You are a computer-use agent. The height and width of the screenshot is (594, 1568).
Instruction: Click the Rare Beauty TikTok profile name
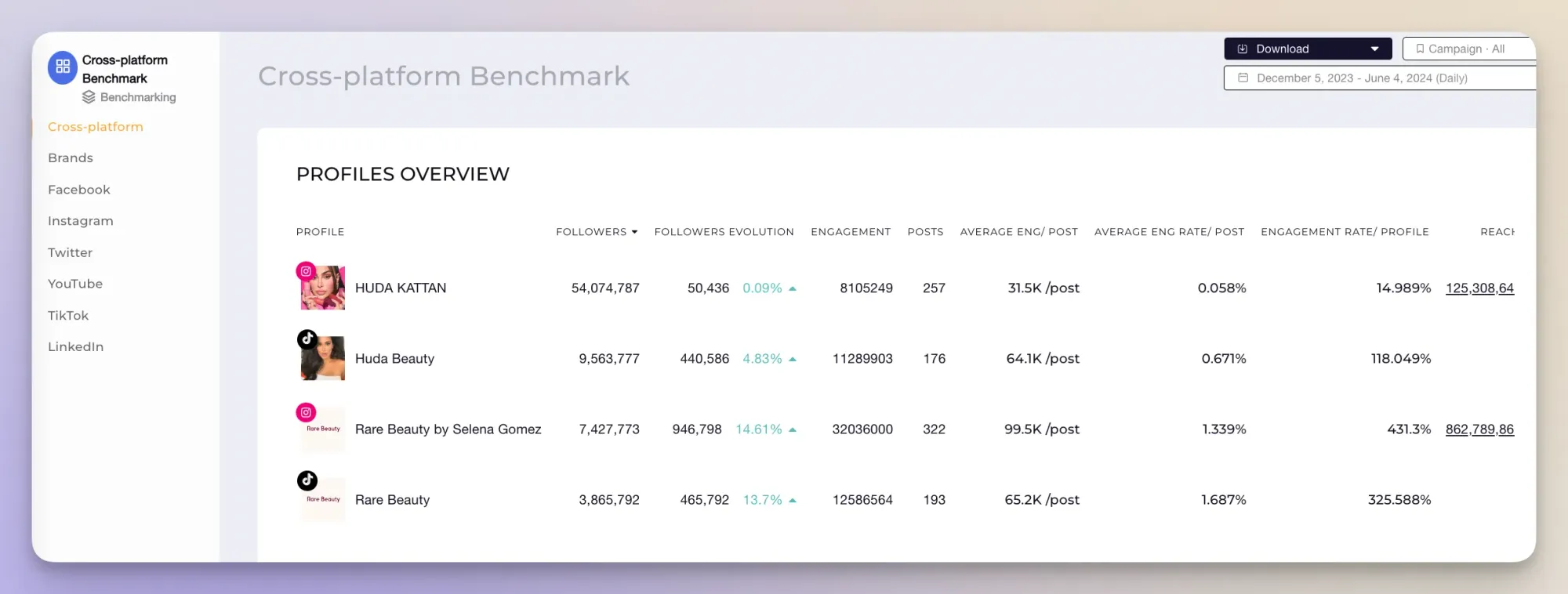click(x=392, y=500)
